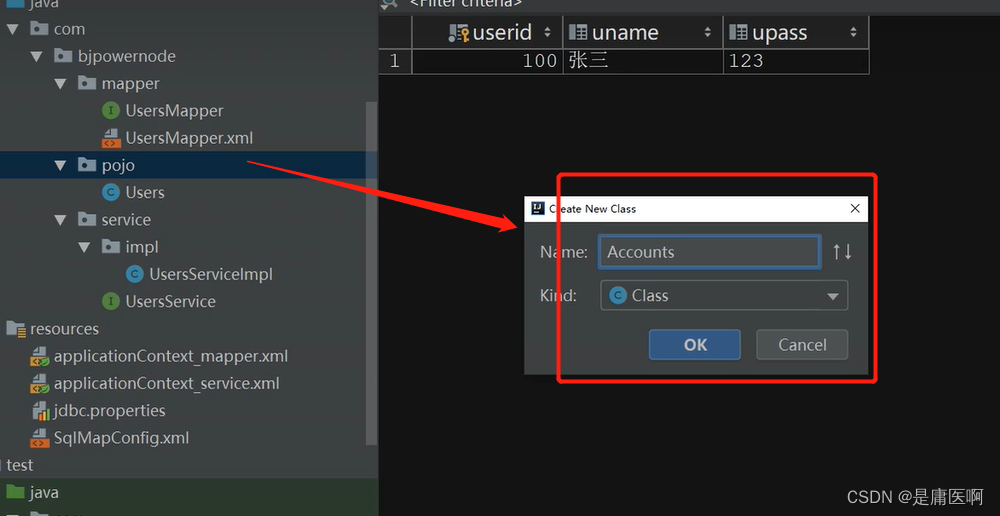
Task: Click Cancel in the Create New Class dialog
Action: click(x=802, y=344)
